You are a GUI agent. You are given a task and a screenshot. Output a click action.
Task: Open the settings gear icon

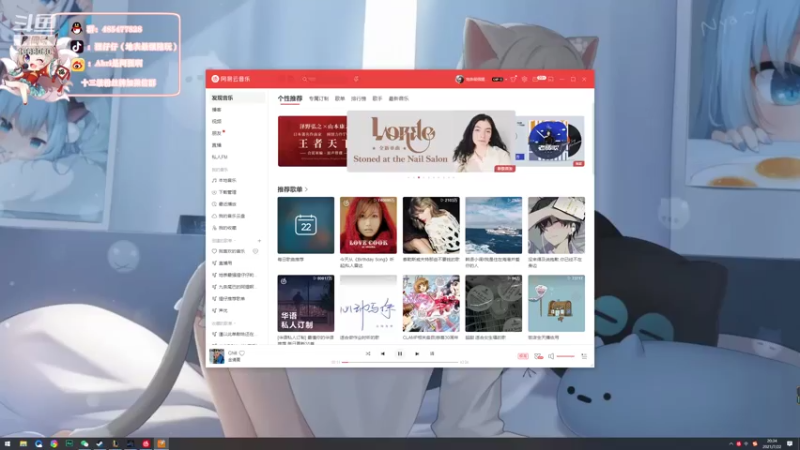(x=524, y=79)
